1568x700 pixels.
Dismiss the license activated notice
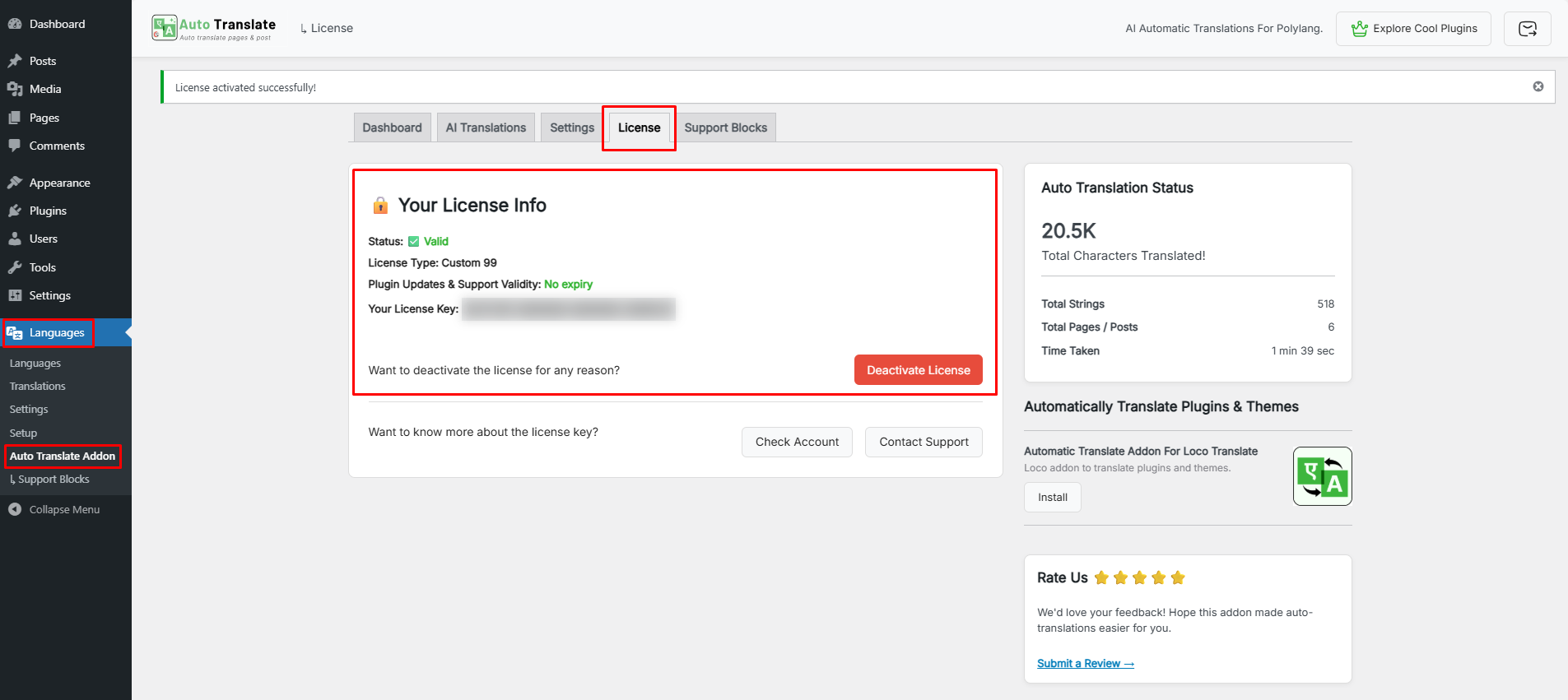(x=1538, y=86)
